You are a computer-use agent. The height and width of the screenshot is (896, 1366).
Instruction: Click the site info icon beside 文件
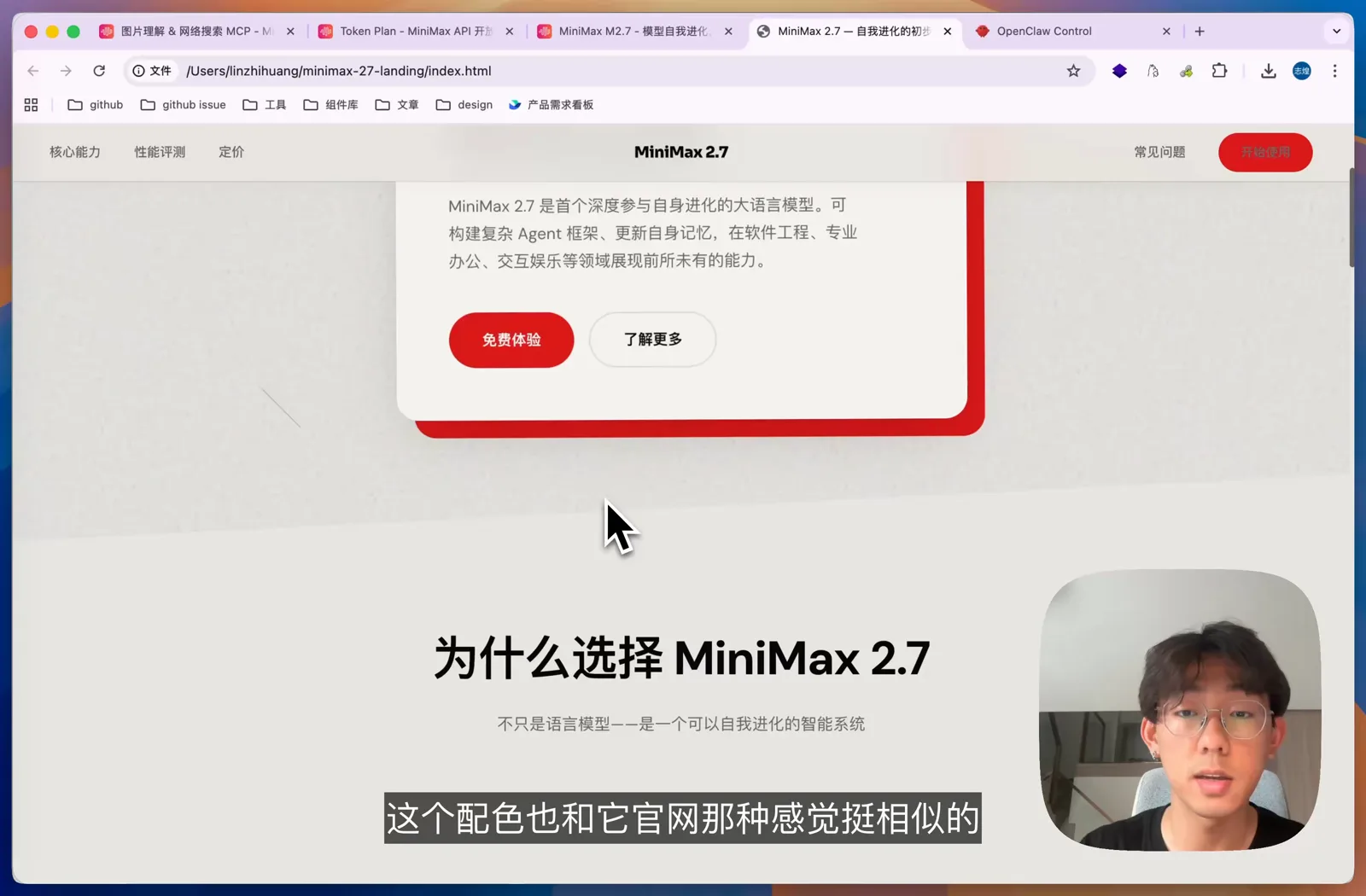(138, 71)
